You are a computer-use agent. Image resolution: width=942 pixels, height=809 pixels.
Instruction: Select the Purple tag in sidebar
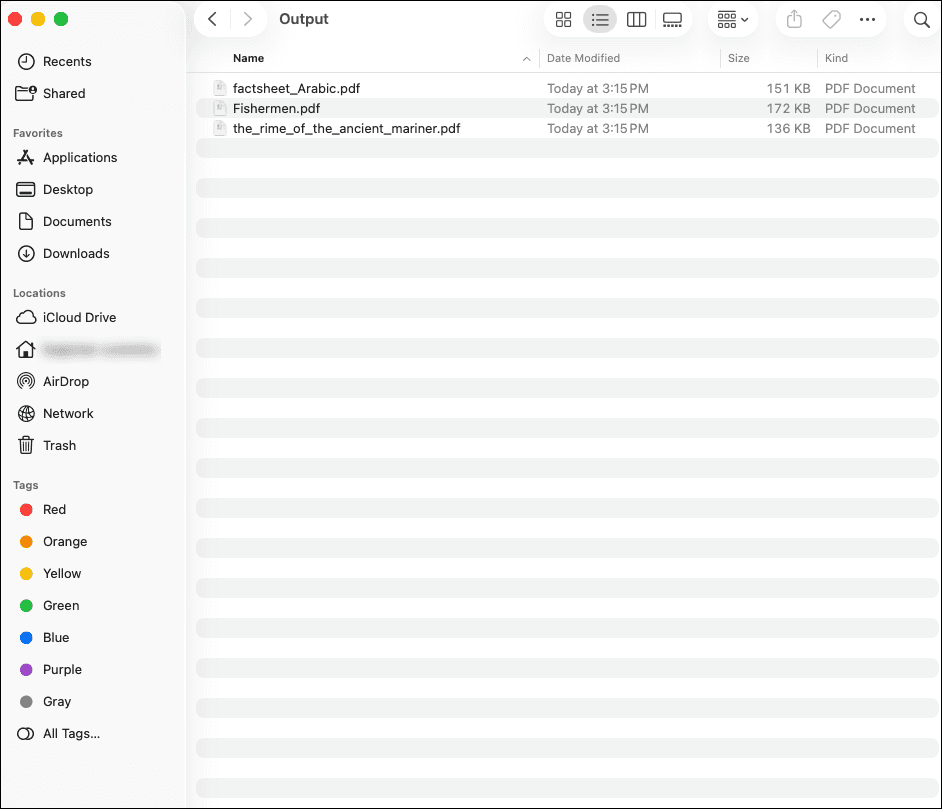[62, 670]
